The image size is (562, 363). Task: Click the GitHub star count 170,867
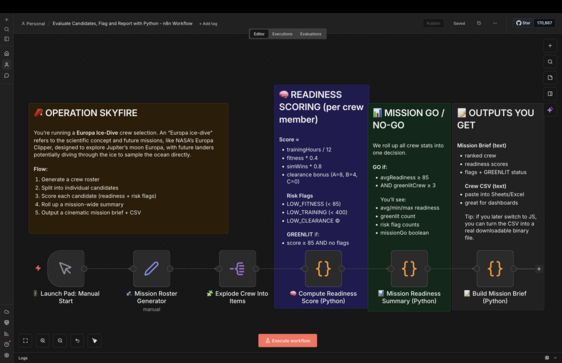pos(544,23)
